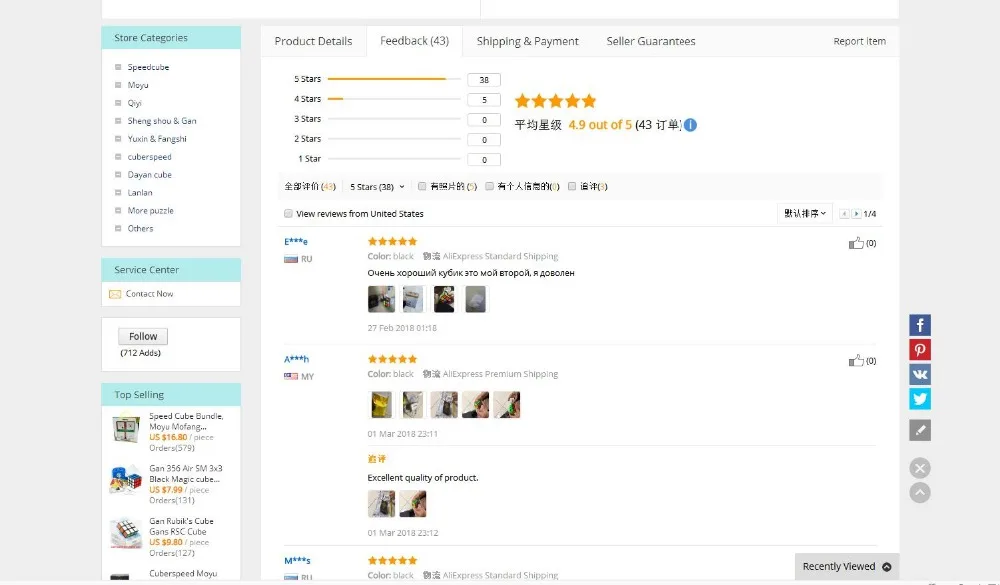The width and height of the screenshot is (1000, 585).
Task: Share on Twitter icon
Action: click(x=920, y=399)
